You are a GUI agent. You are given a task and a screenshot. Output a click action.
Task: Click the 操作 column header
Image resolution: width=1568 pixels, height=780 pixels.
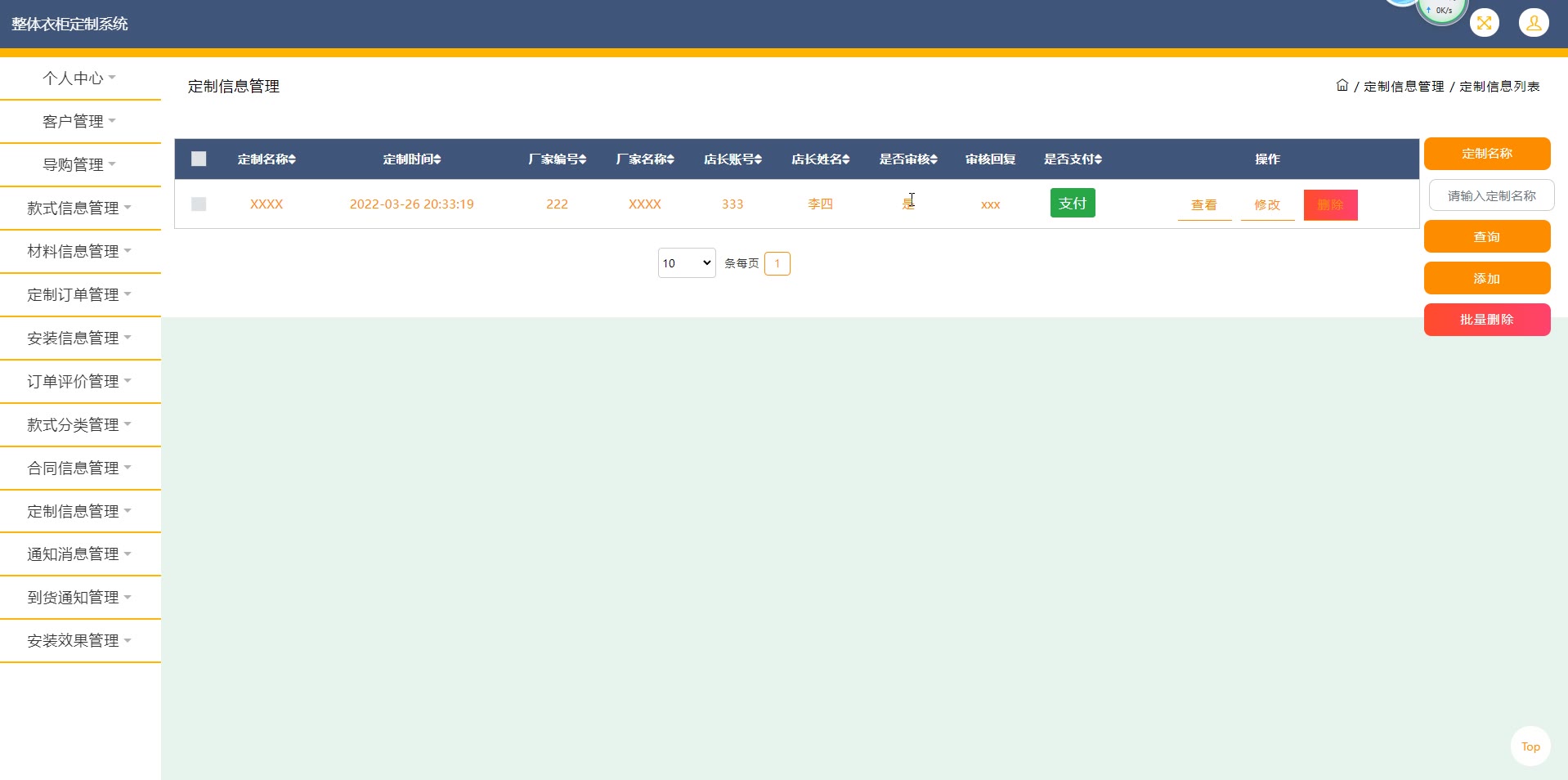1267,159
